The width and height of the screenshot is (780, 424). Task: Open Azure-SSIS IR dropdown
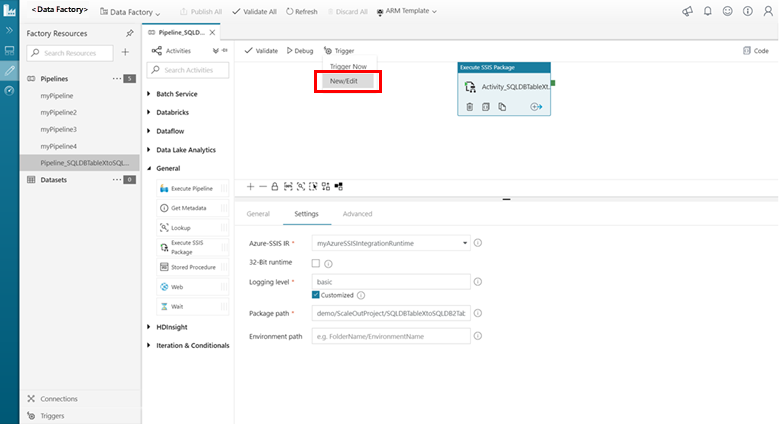point(391,243)
